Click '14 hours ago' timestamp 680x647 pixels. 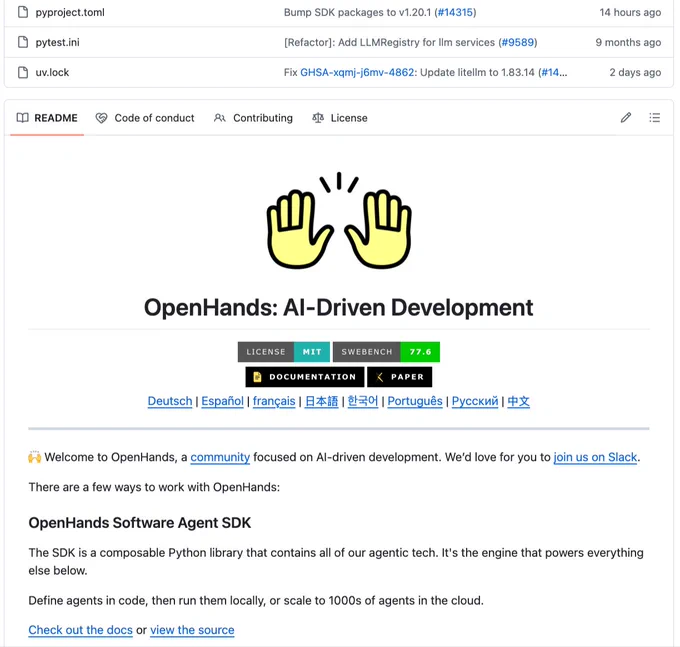630,12
